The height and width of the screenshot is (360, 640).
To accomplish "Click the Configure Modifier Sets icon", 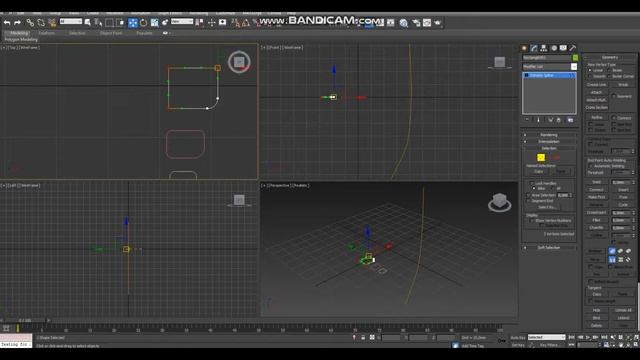I will [x=570, y=120].
